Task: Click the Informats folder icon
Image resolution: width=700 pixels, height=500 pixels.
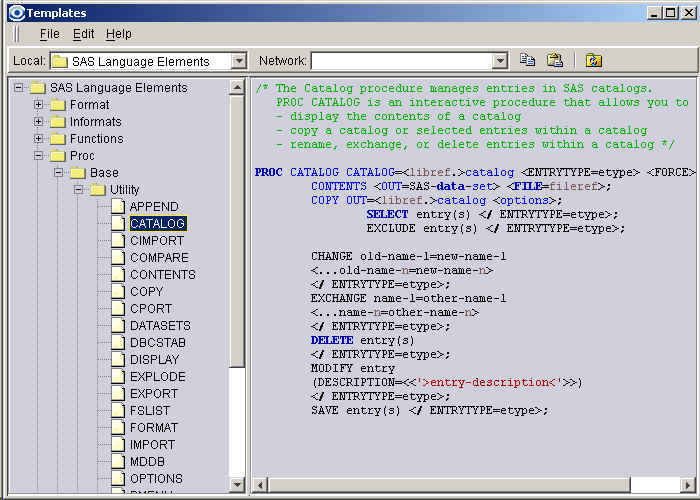Action: tap(58, 122)
